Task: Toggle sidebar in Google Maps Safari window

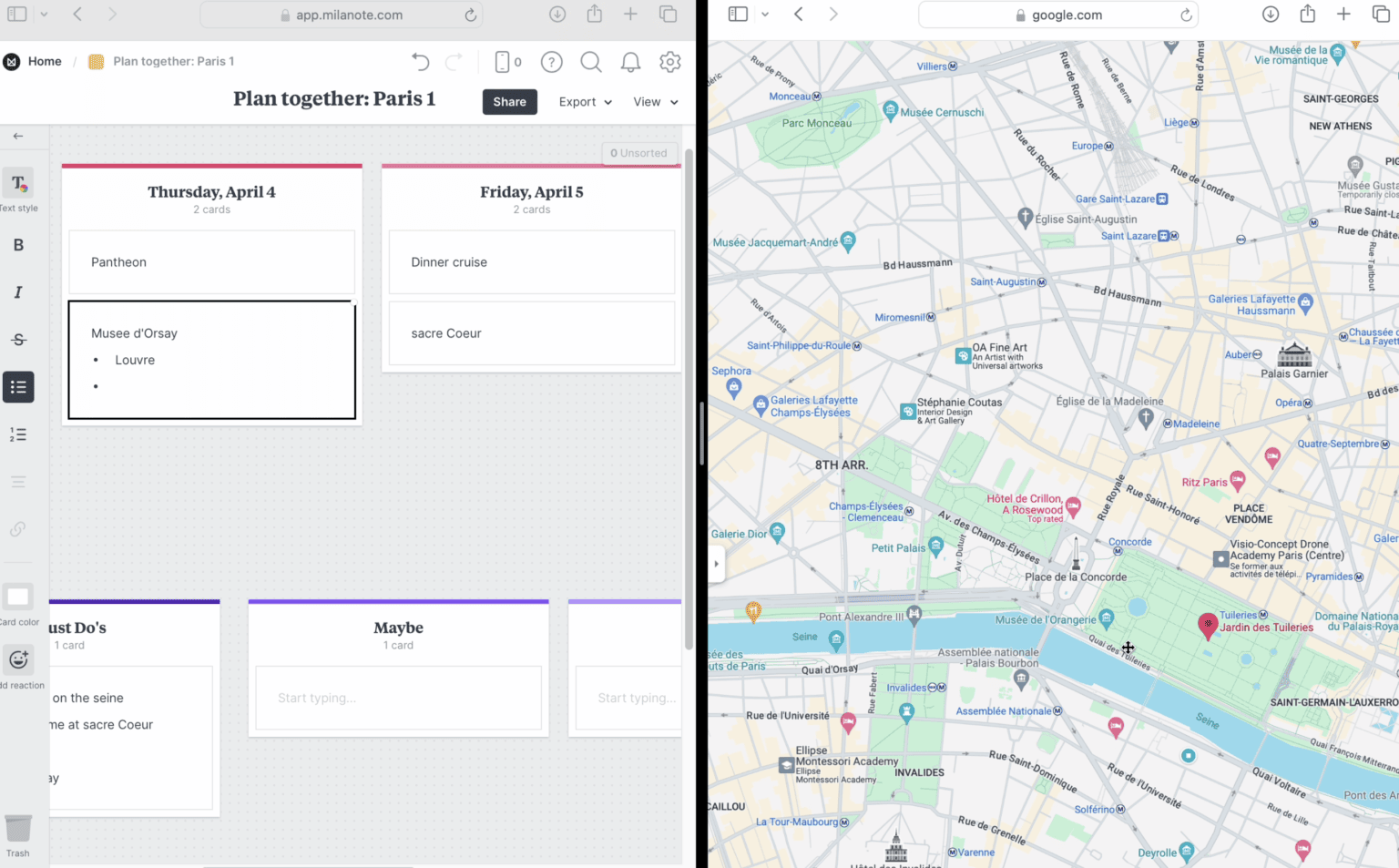Action: pos(739,14)
